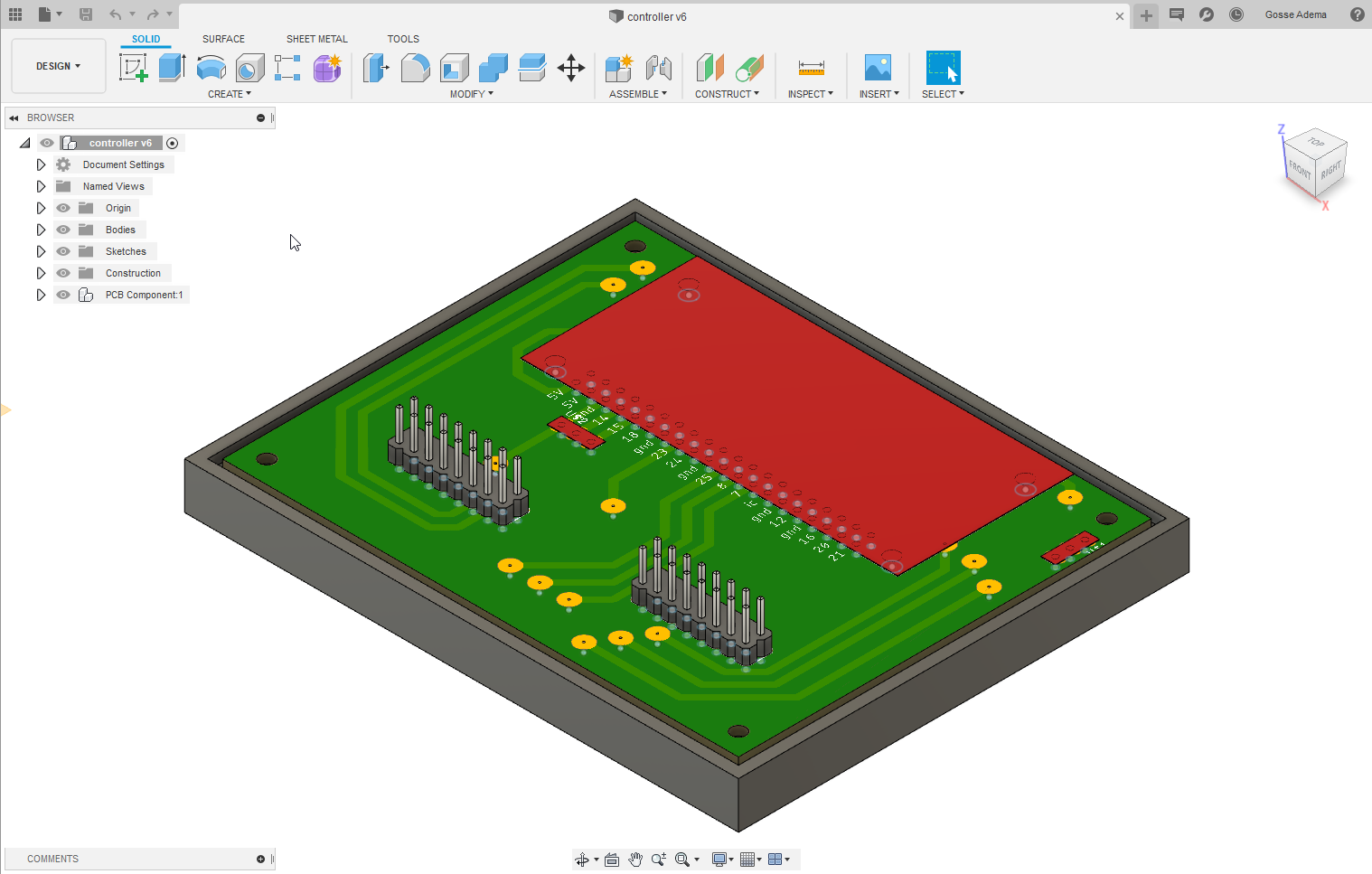The height and width of the screenshot is (874, 1372).
Task: Undo the last action
Action: click(x=115, y=14)
